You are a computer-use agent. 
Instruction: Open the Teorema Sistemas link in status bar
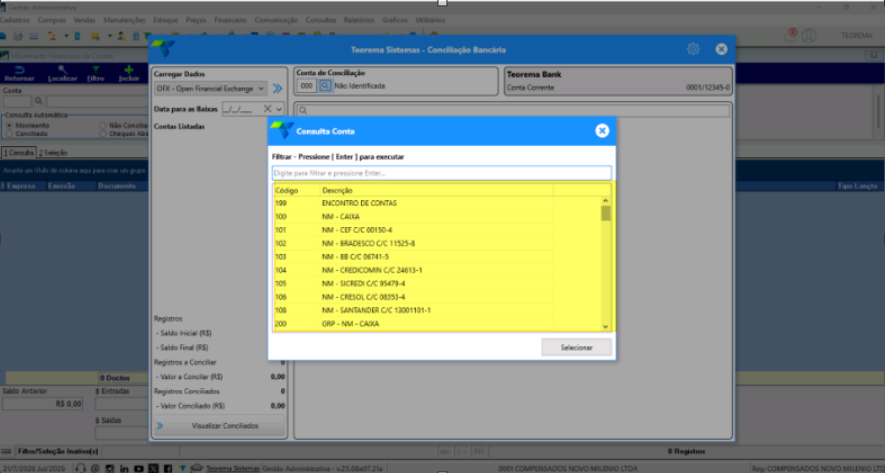(233, 468)
